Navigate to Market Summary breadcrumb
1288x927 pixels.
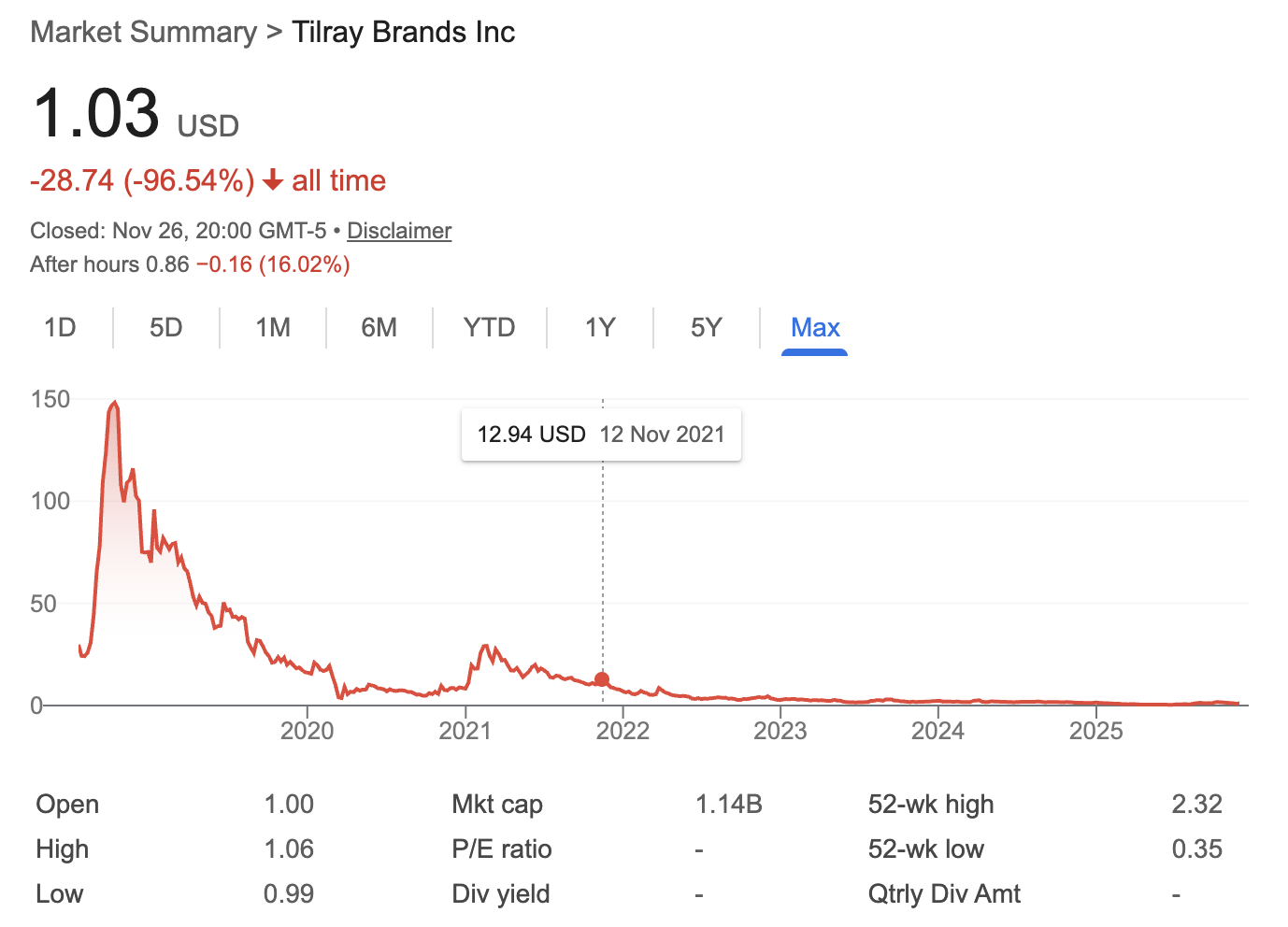(143, 31)
